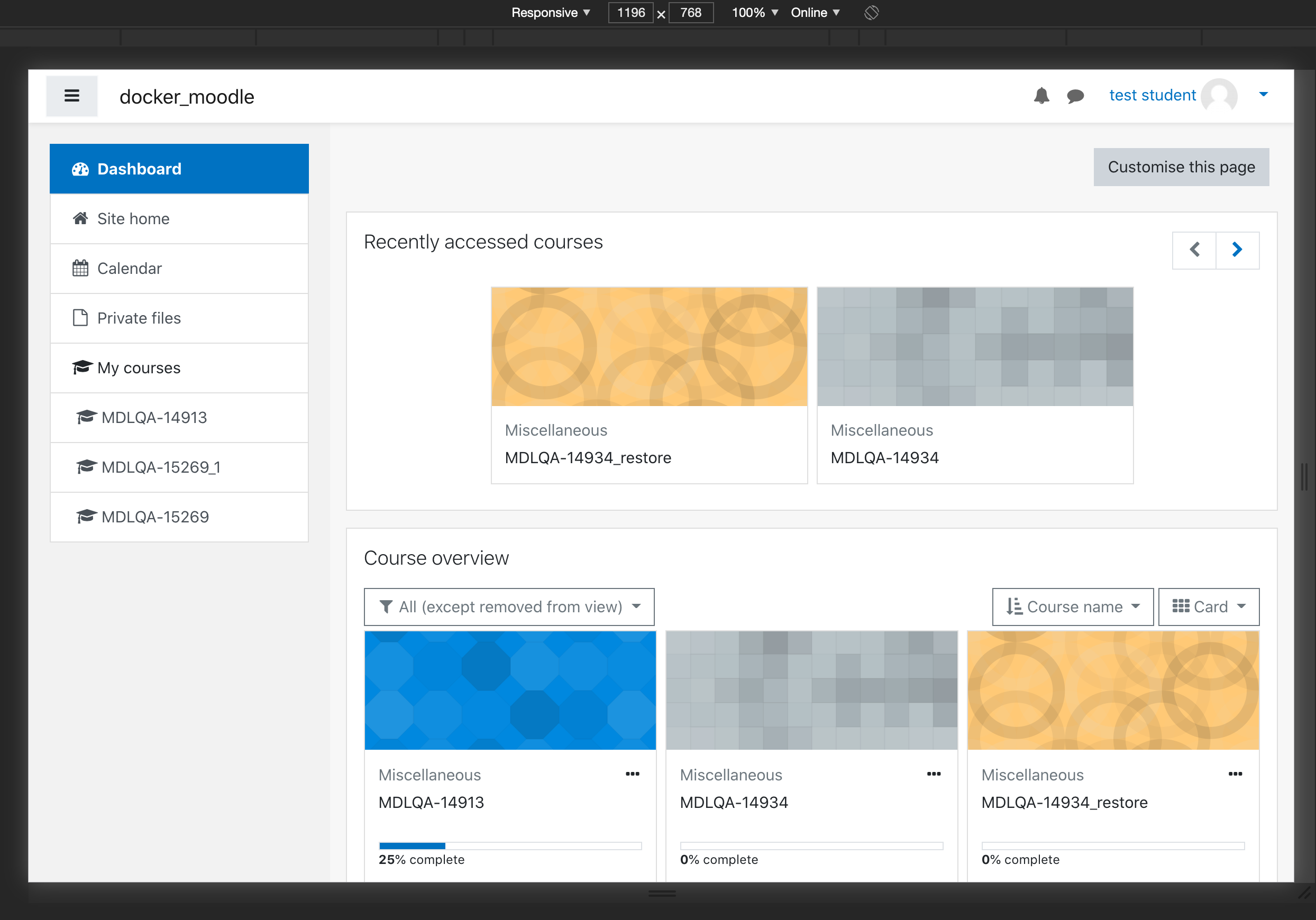Open the MDLQA-14913 blue course image
This screenshot has width=1316, height=920.
(510, 691)
